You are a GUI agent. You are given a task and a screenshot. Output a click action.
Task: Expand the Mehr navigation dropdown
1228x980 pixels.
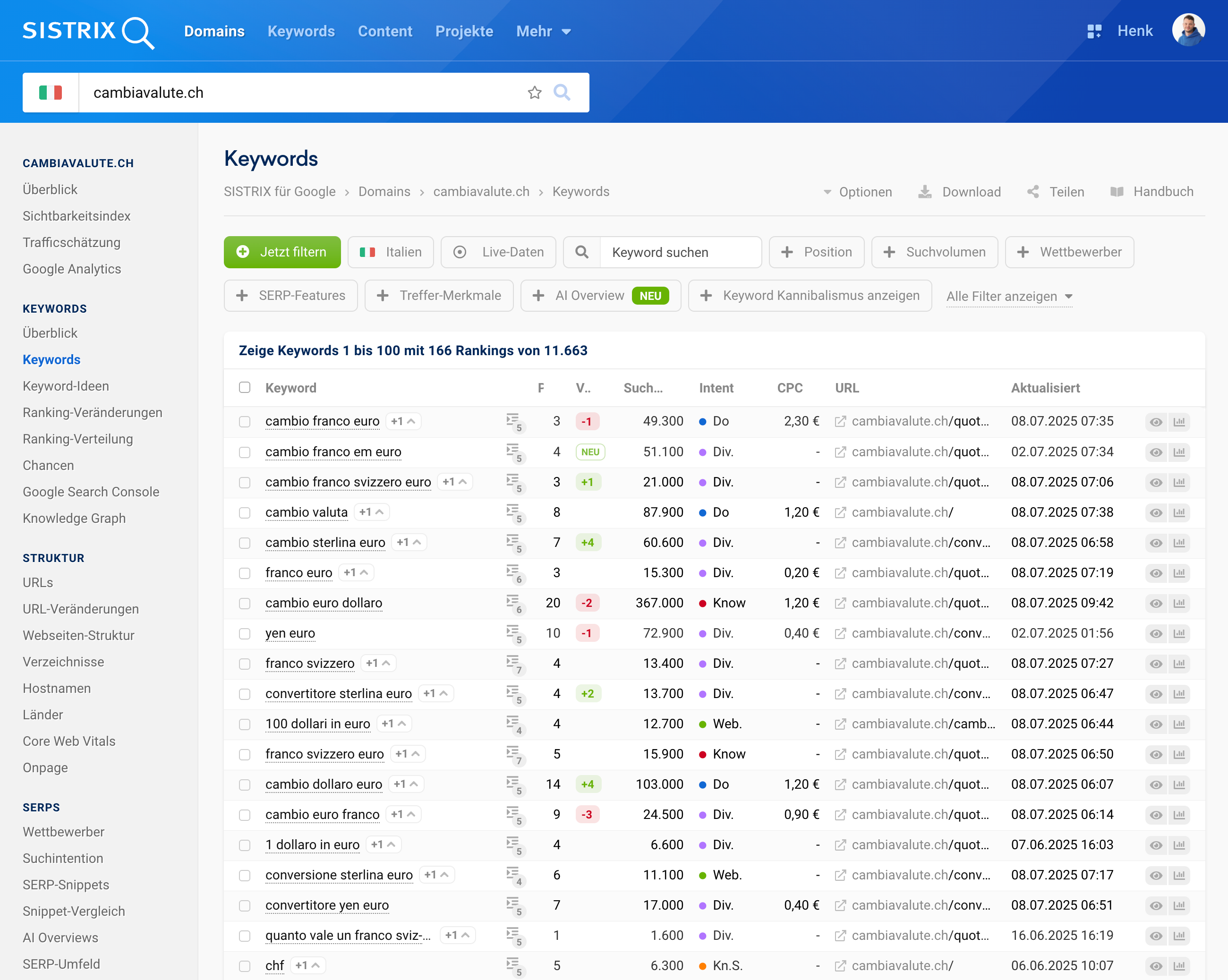542,31
